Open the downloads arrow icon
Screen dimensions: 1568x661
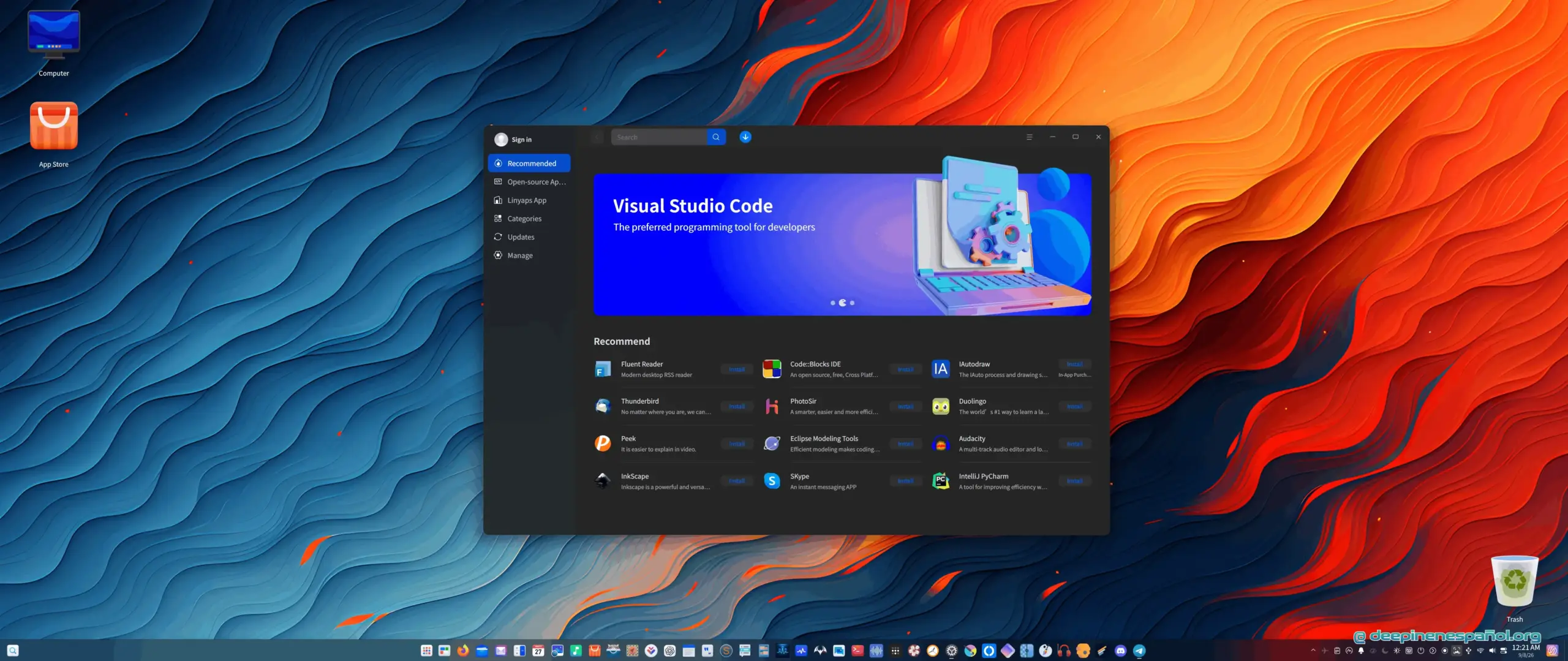(745, 137)
